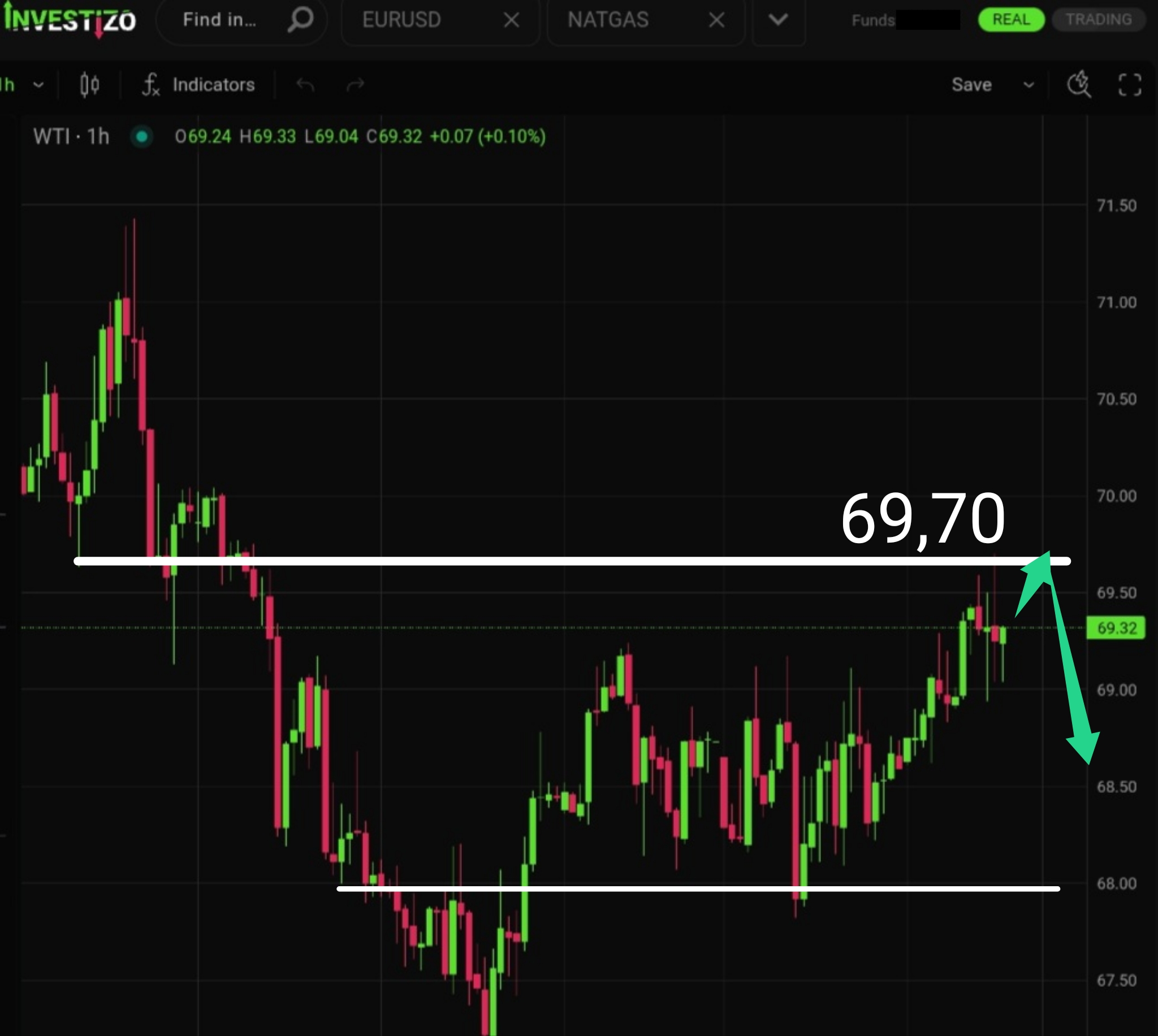Select the REAL account mode
The height and width of the screenshot is (1036, 1158).
pyautogui.click(x=1011, y=20)
